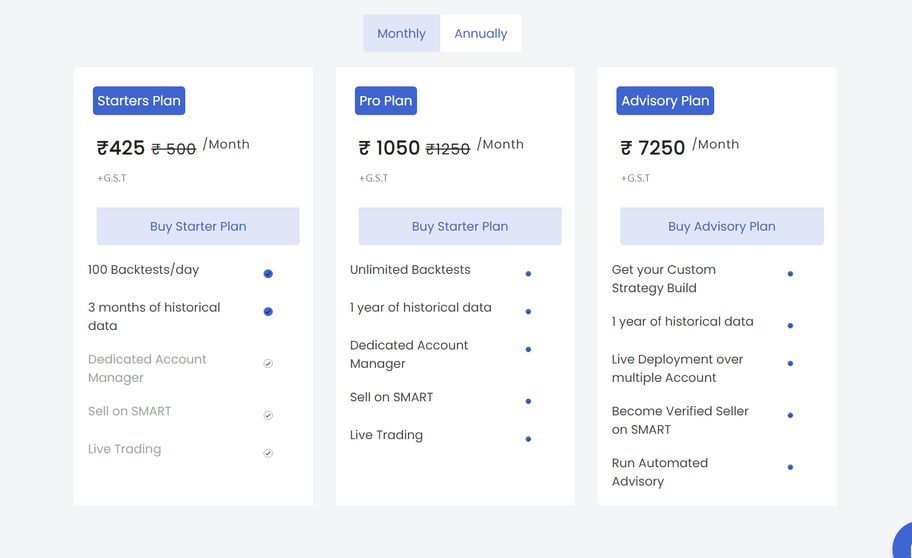
Task: Click greyed check icon beside Starters Sell on SMART
Action: (x=268, y=415)
